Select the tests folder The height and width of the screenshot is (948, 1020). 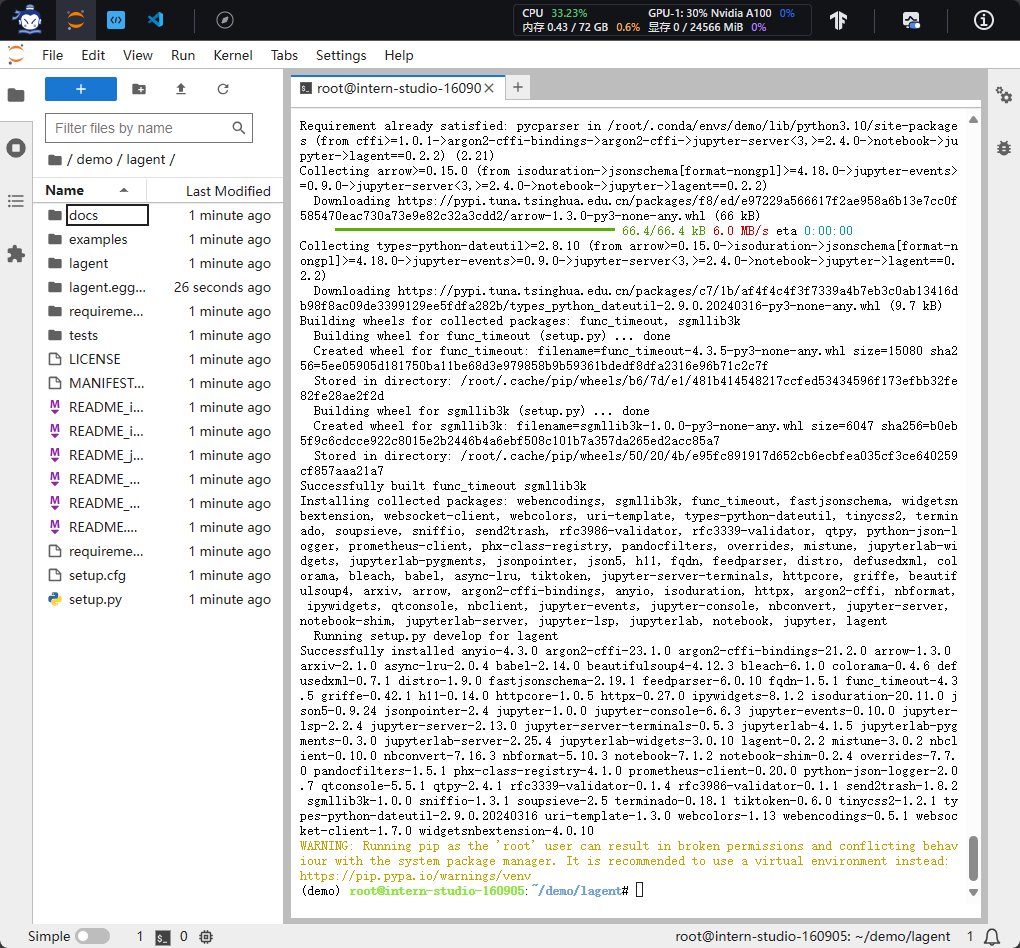159,336
